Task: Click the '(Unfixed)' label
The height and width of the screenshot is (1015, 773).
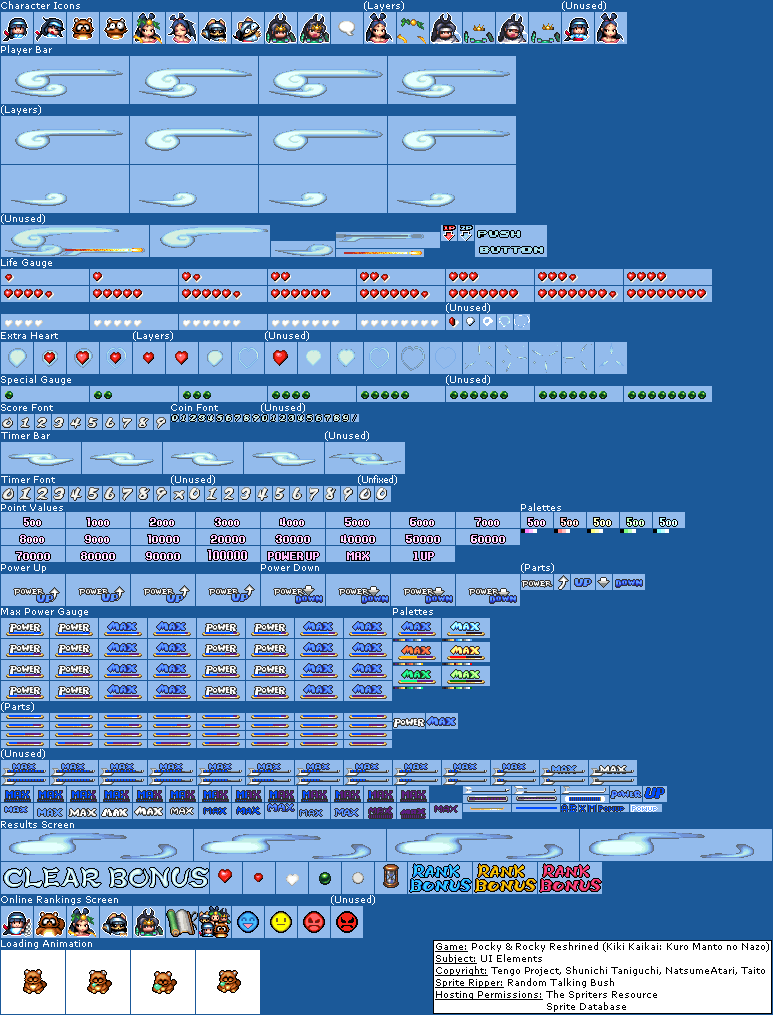Action: pos(377,479)
